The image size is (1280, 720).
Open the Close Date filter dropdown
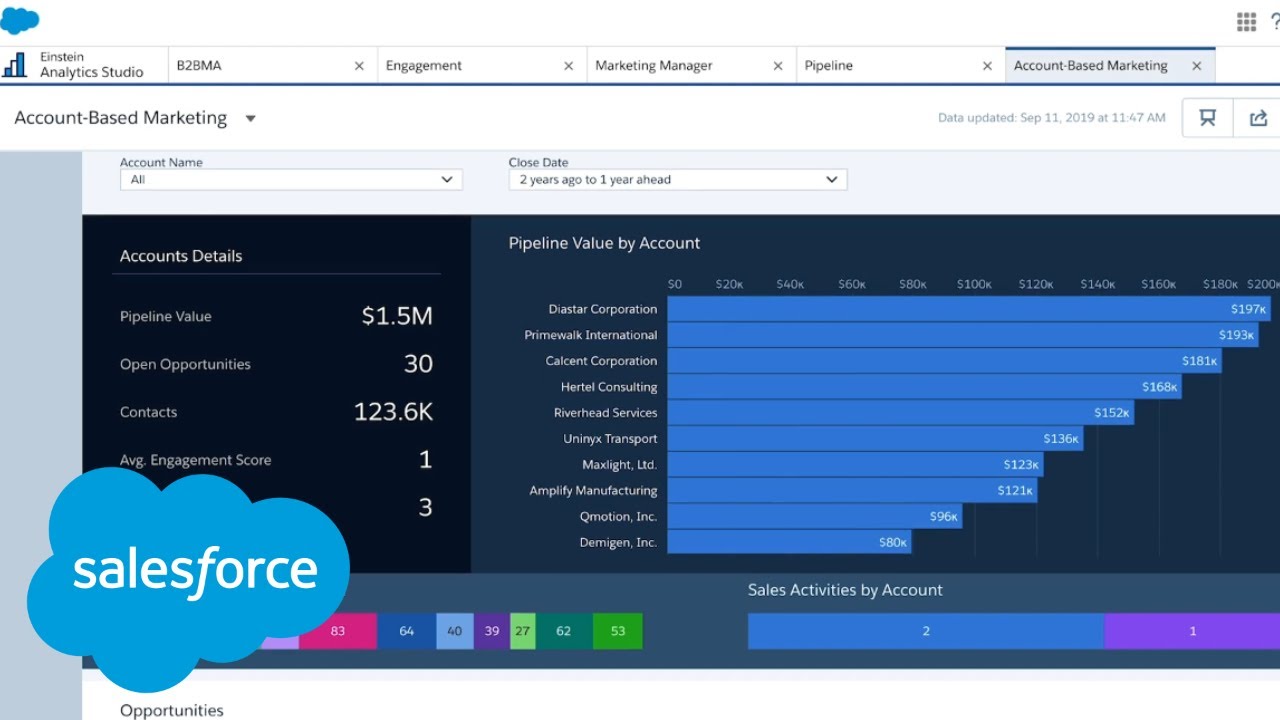[x=678, y=180]
